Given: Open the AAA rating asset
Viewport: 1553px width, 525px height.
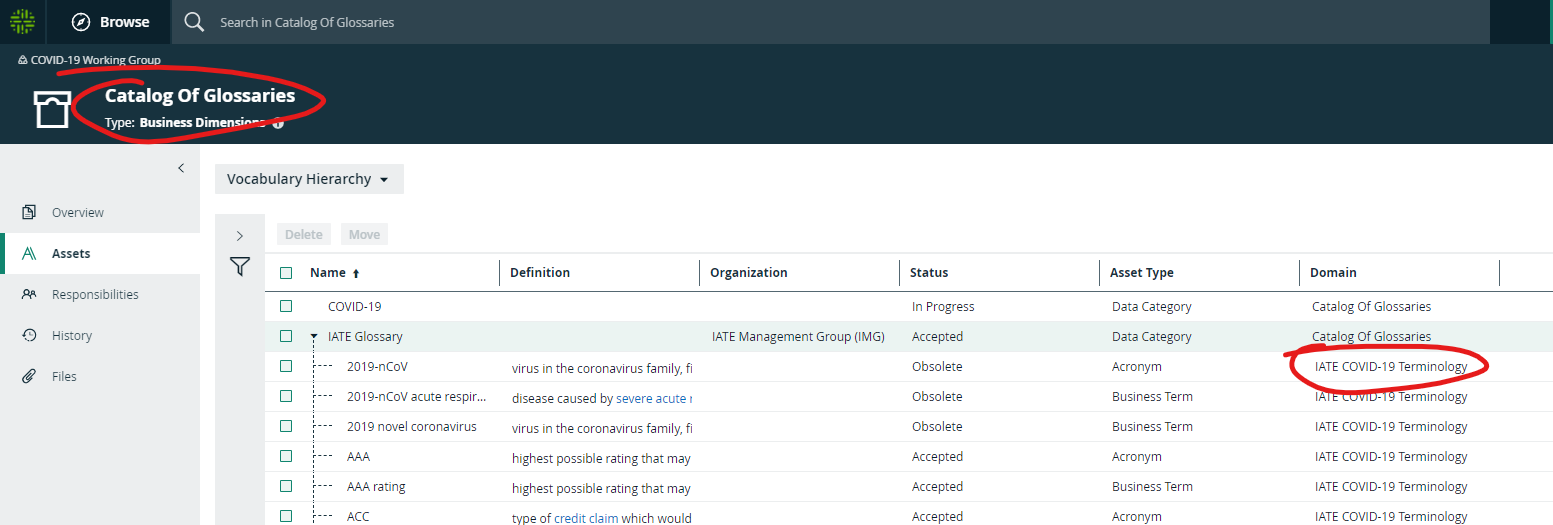Looking at the screenshot, I should [376, 486].
